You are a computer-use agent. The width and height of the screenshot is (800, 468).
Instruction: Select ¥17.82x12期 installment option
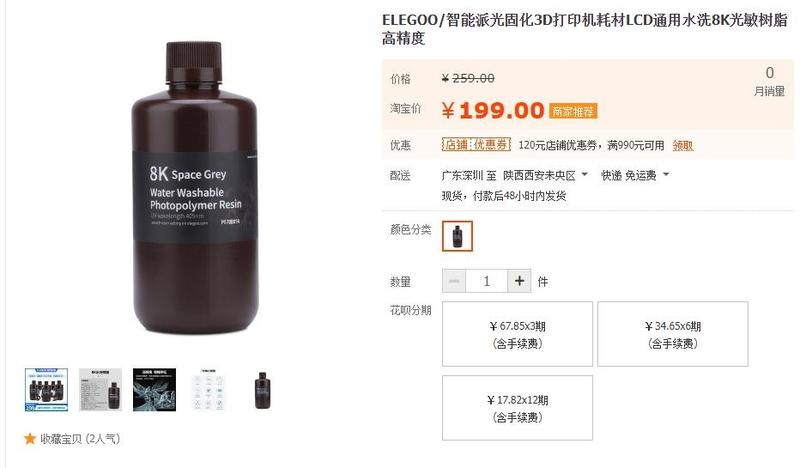517,408
